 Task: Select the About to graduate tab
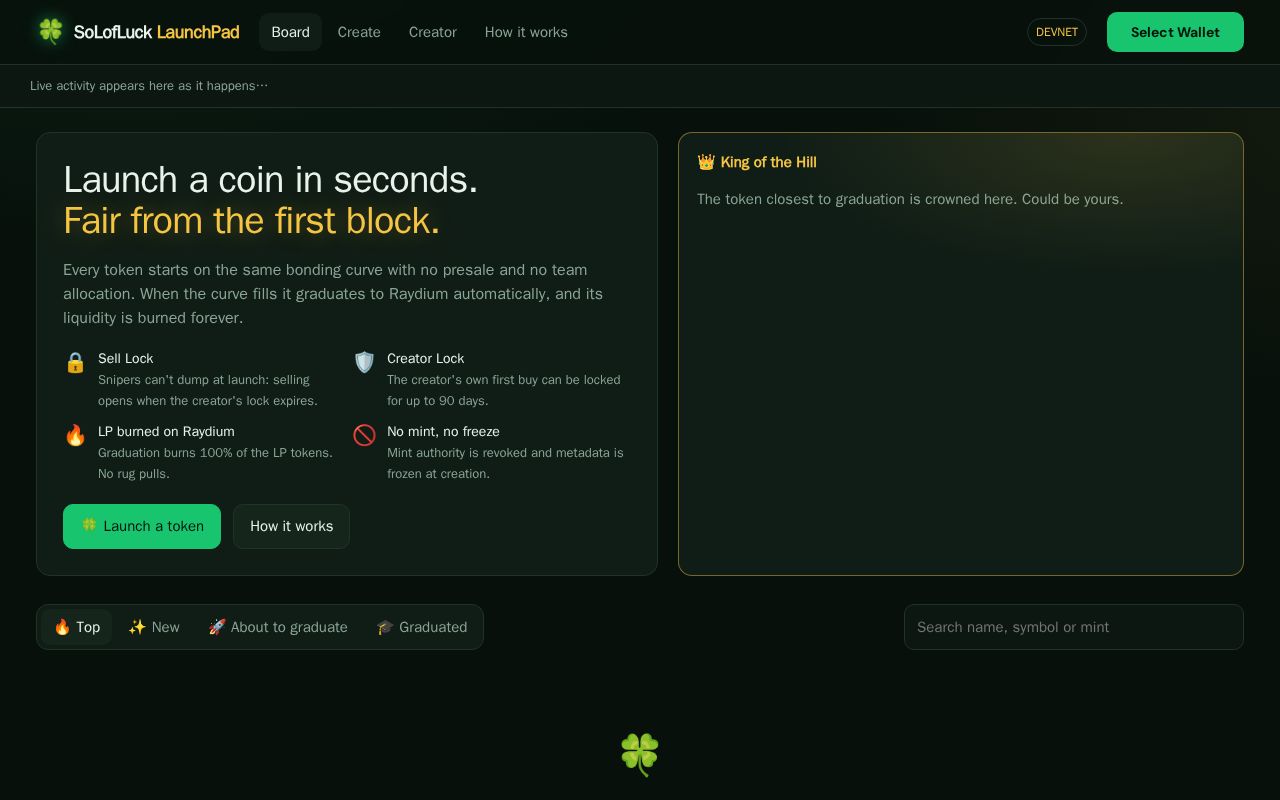pyautogui.click(x=278, y=627)
